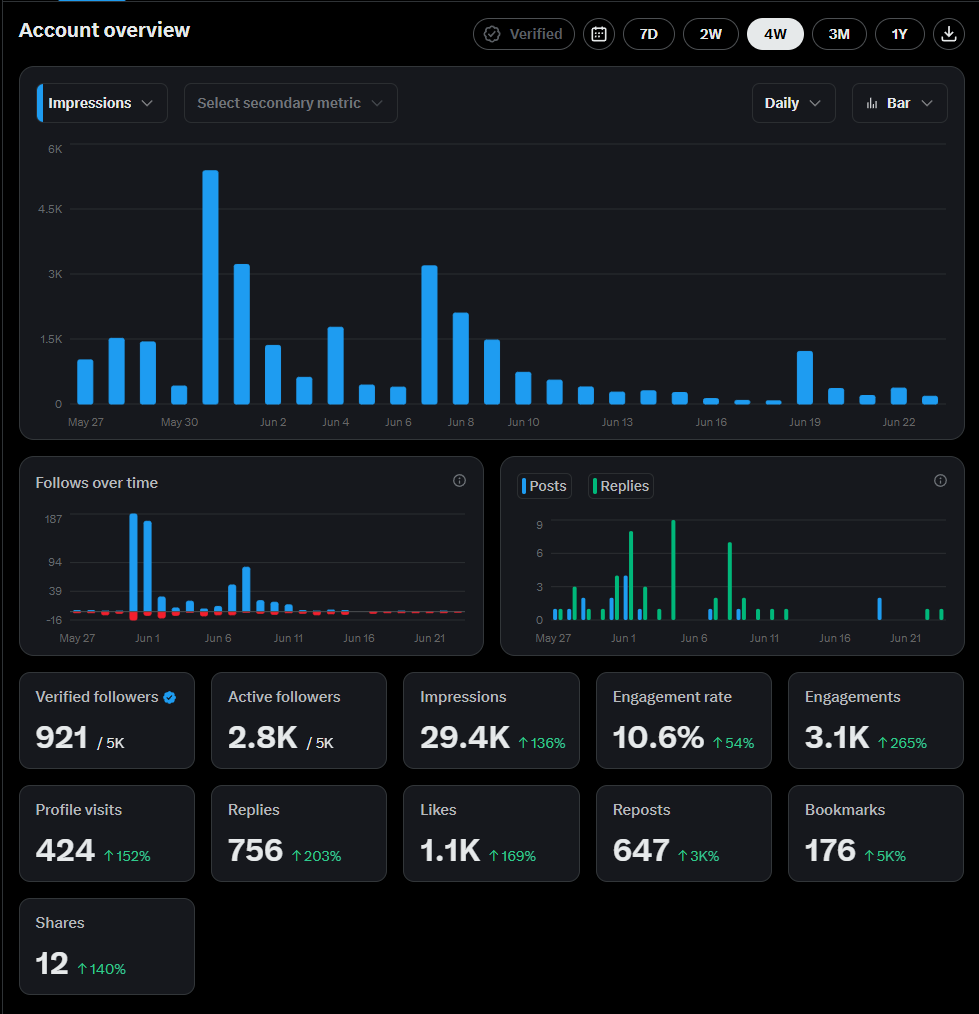Toggle the Posts series in chart legend

click(x=544, y=486)
